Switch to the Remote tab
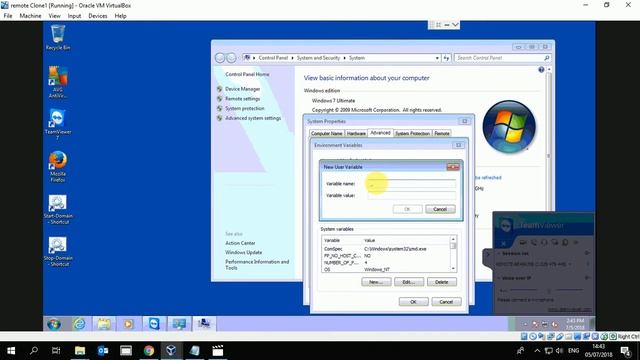This screenshot has width=640, height=360. pos(442,133)
